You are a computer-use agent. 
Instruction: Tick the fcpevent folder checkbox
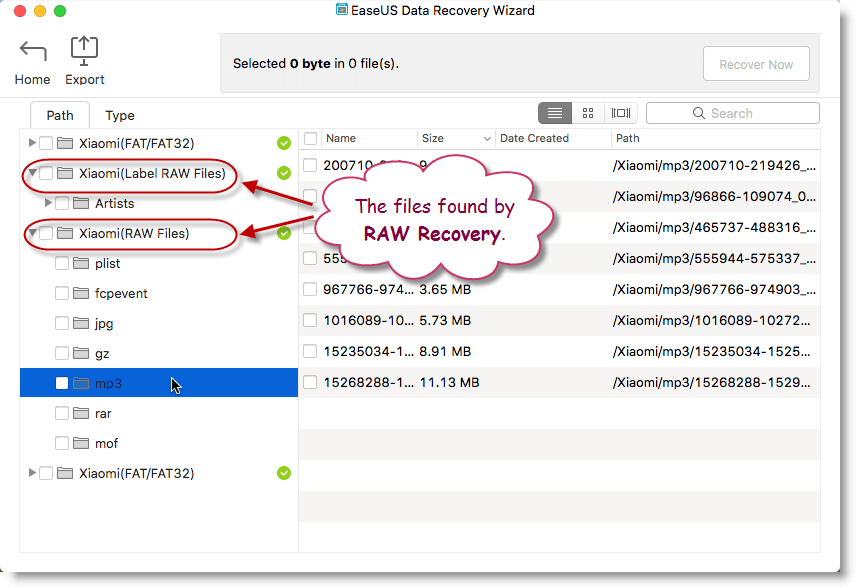click(x=62, y=293)
